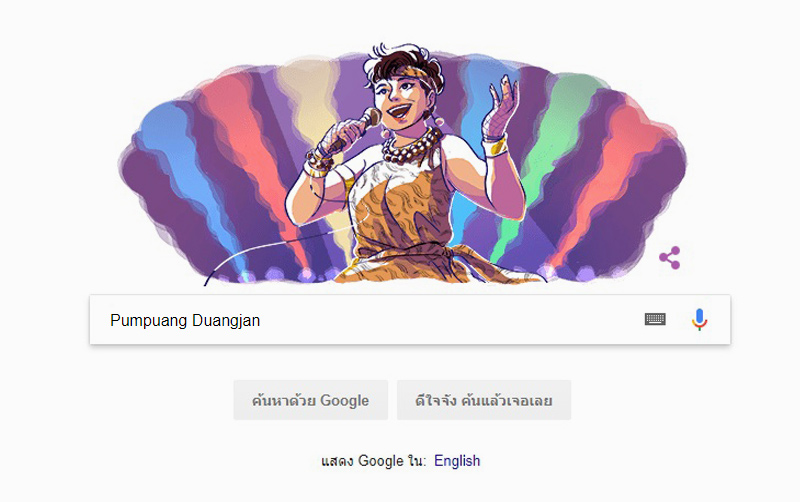Start voice search with the microphone icon

pos(699,319)
